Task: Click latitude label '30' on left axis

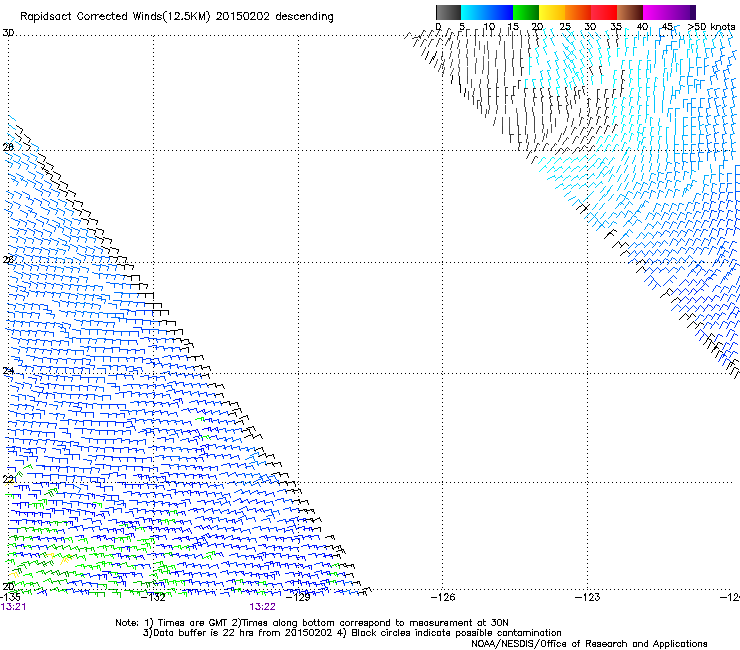Action: 8,33
